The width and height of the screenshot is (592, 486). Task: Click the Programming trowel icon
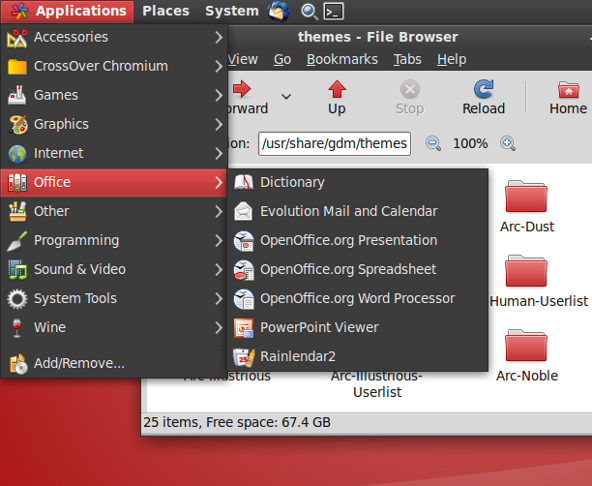click(x=17, y=241)
